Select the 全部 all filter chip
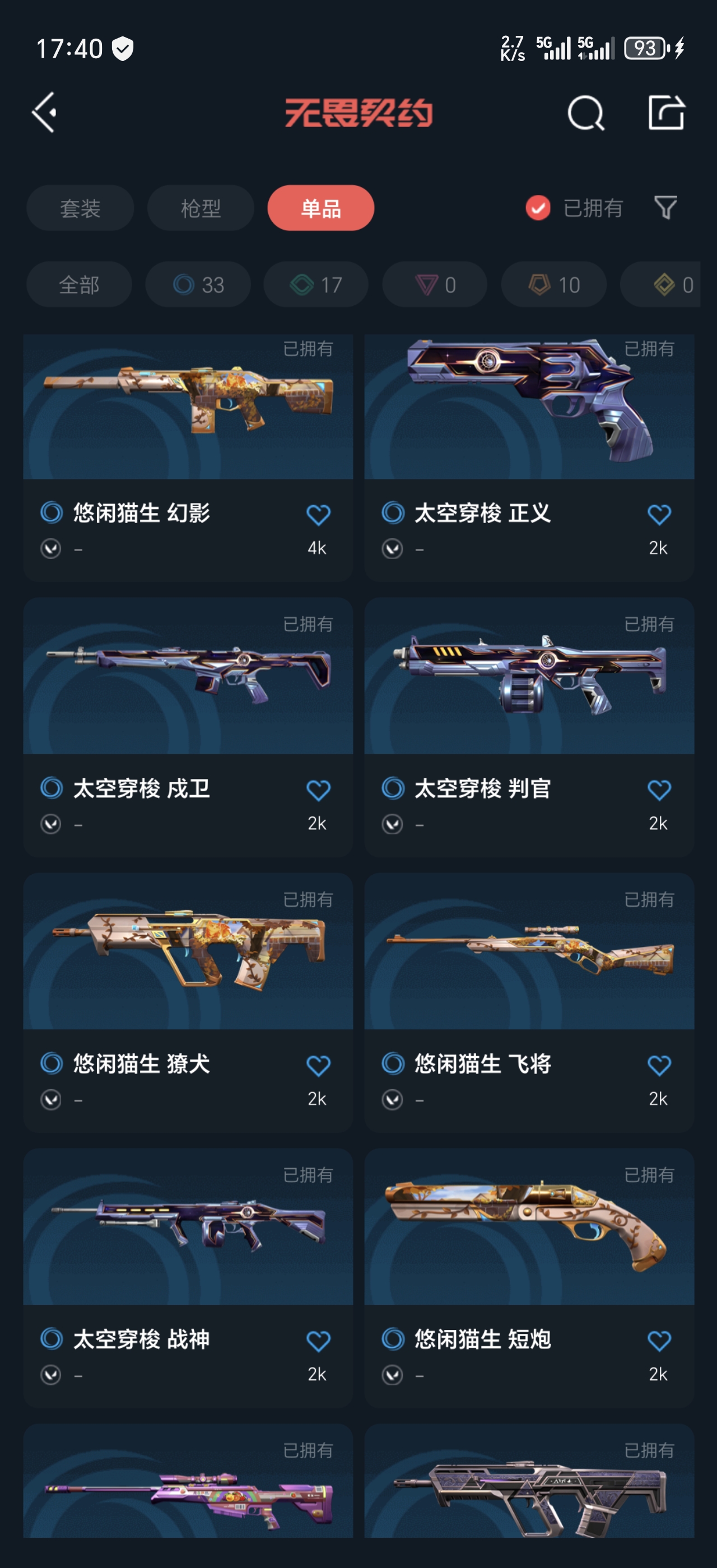 point(79,284)
